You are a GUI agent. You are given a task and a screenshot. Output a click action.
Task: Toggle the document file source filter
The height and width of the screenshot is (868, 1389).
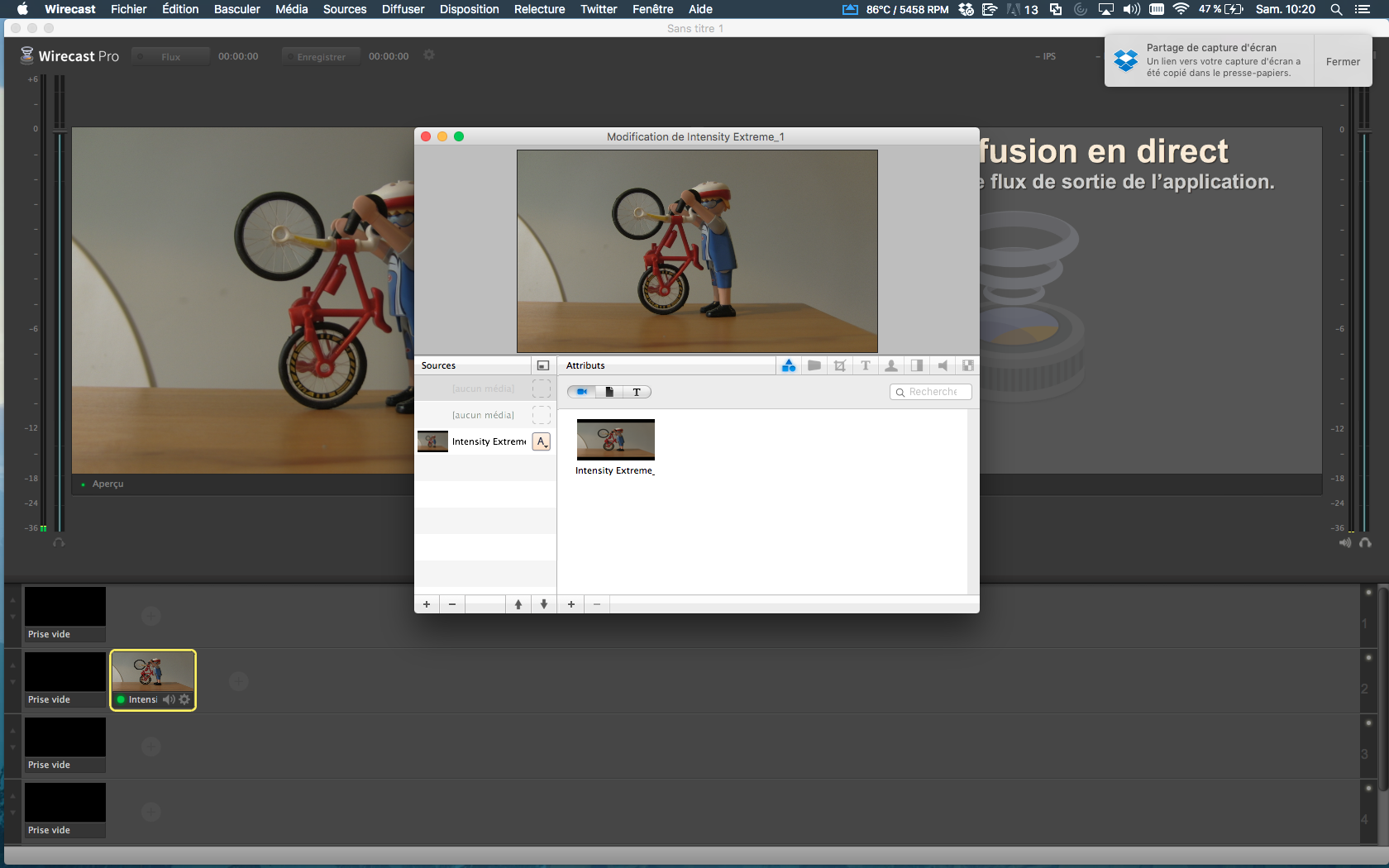609,392
